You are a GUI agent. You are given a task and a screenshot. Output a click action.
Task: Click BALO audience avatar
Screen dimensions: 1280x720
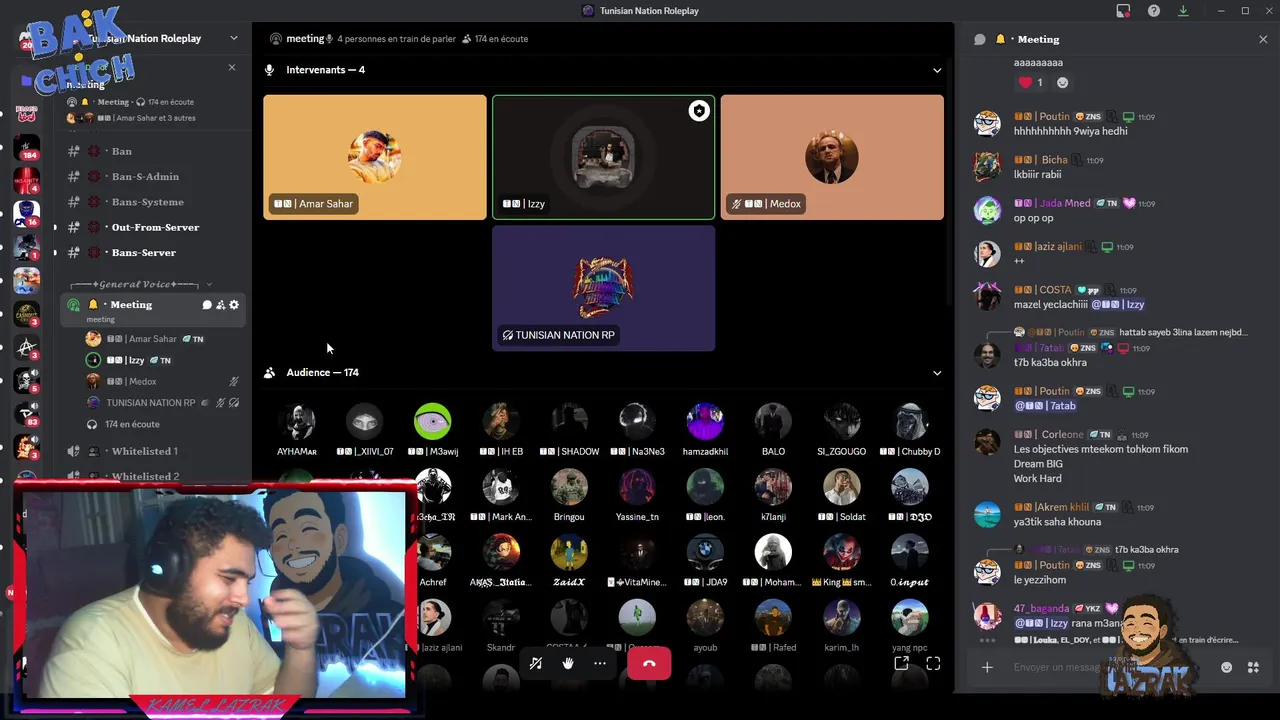click(x=773, y=422)
